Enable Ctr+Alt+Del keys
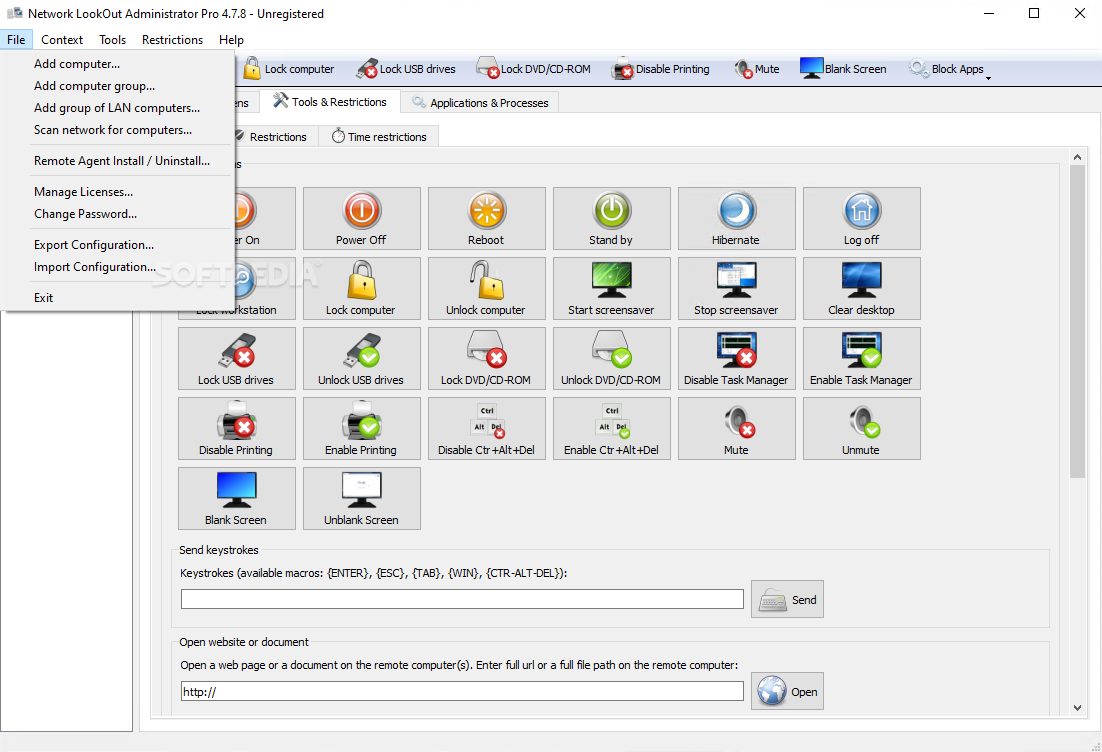This screenshot has height=752, width=1102. 611,429
